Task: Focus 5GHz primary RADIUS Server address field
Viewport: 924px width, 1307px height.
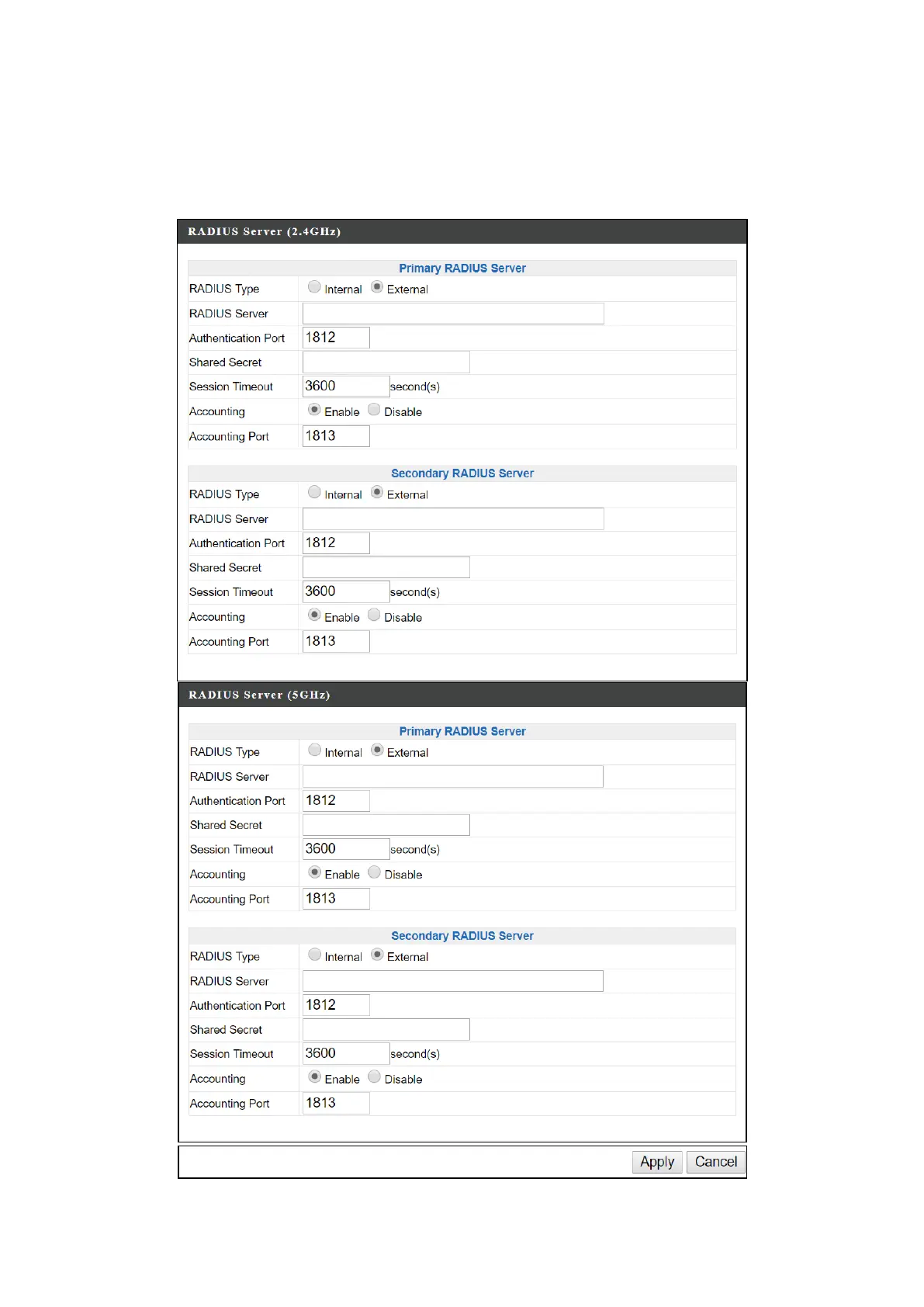Action: click(453, 777)
